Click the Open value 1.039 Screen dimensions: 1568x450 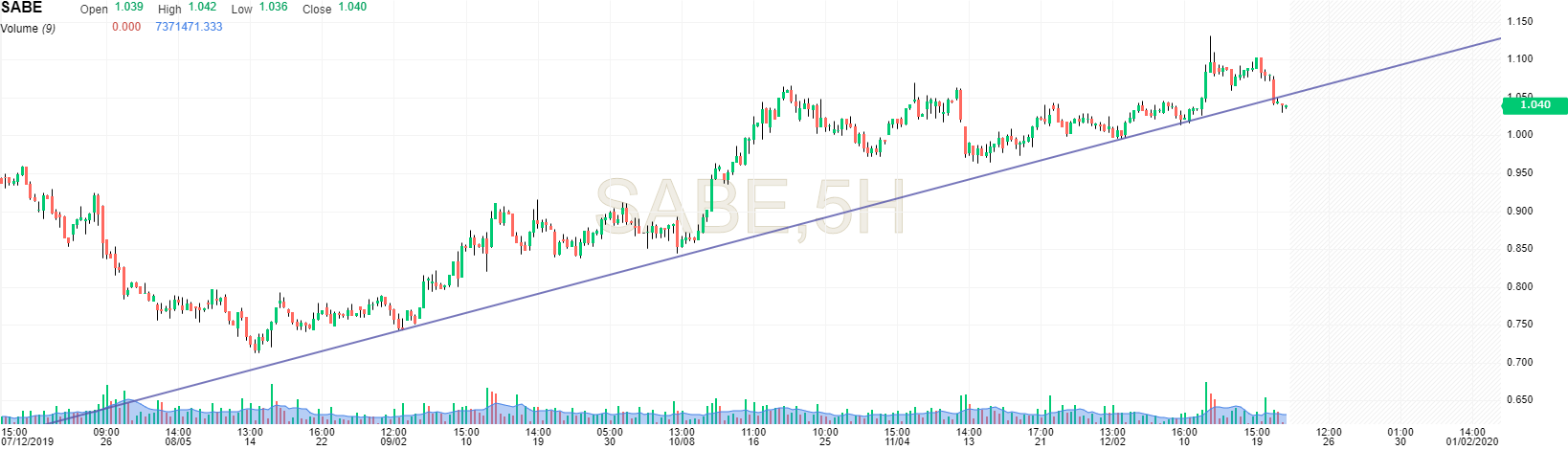click(x=128, y=7)
